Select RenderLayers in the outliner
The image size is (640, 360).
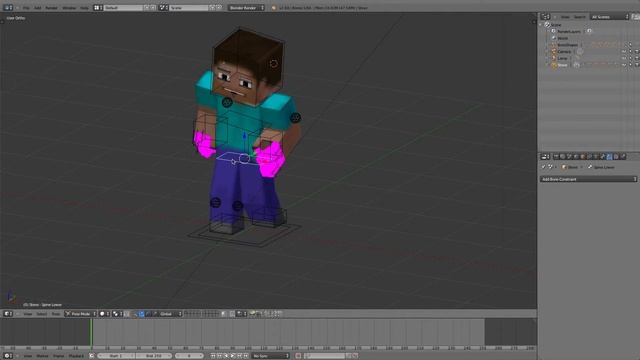pos(569,31)
